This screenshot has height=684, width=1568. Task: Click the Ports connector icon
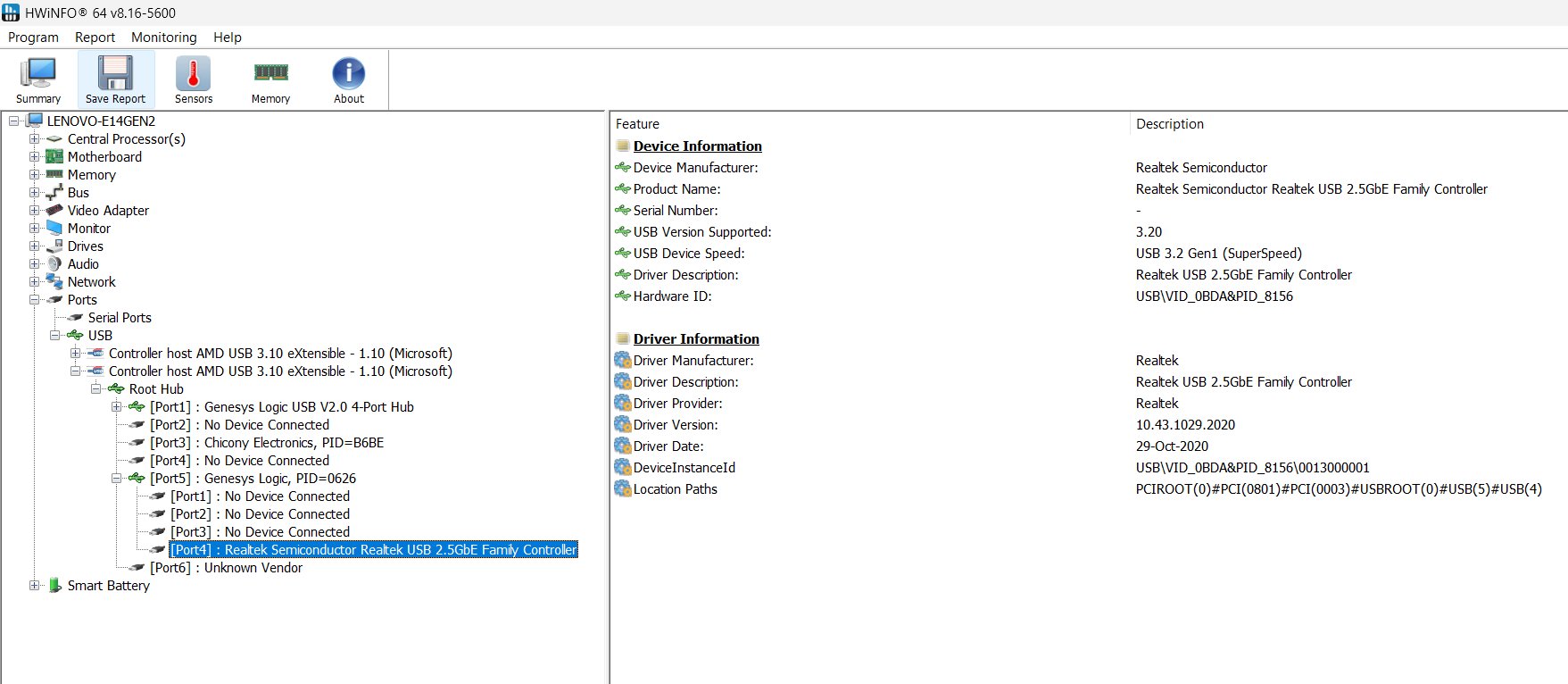coord(54,300)
